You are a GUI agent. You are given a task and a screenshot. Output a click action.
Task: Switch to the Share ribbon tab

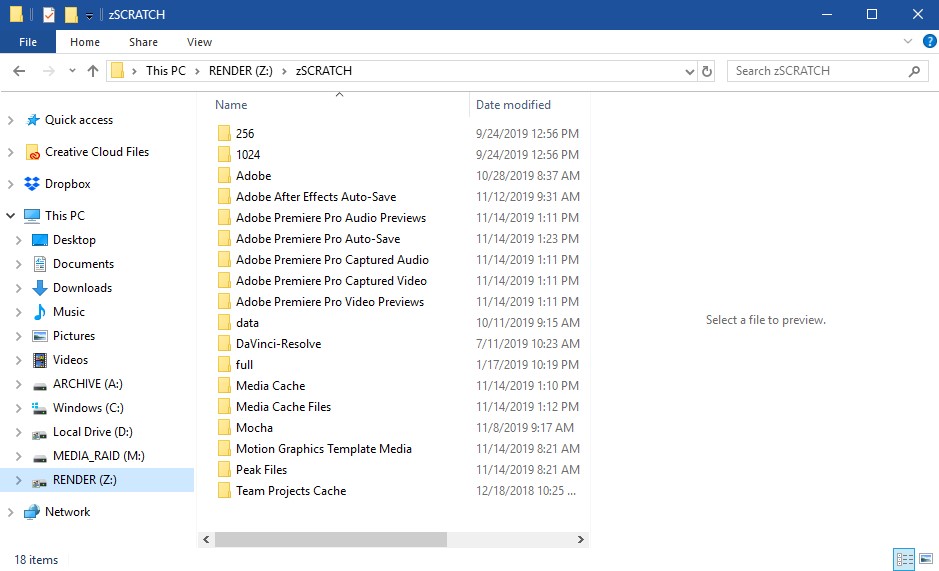point(143,42)
